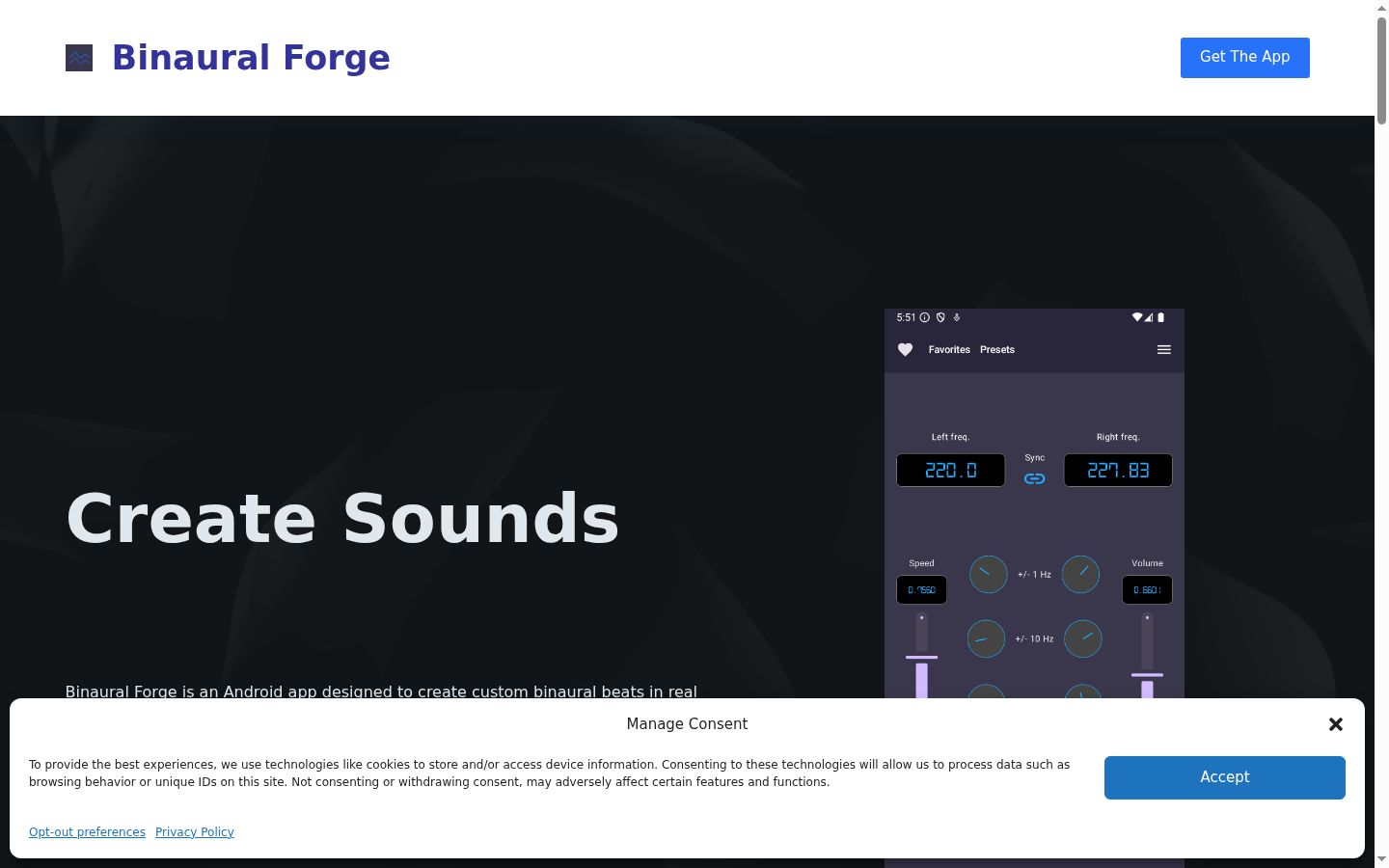Open the hamburger menu in the app
This screenshot has height=868, width=1389.
(x=1164, y=350)
